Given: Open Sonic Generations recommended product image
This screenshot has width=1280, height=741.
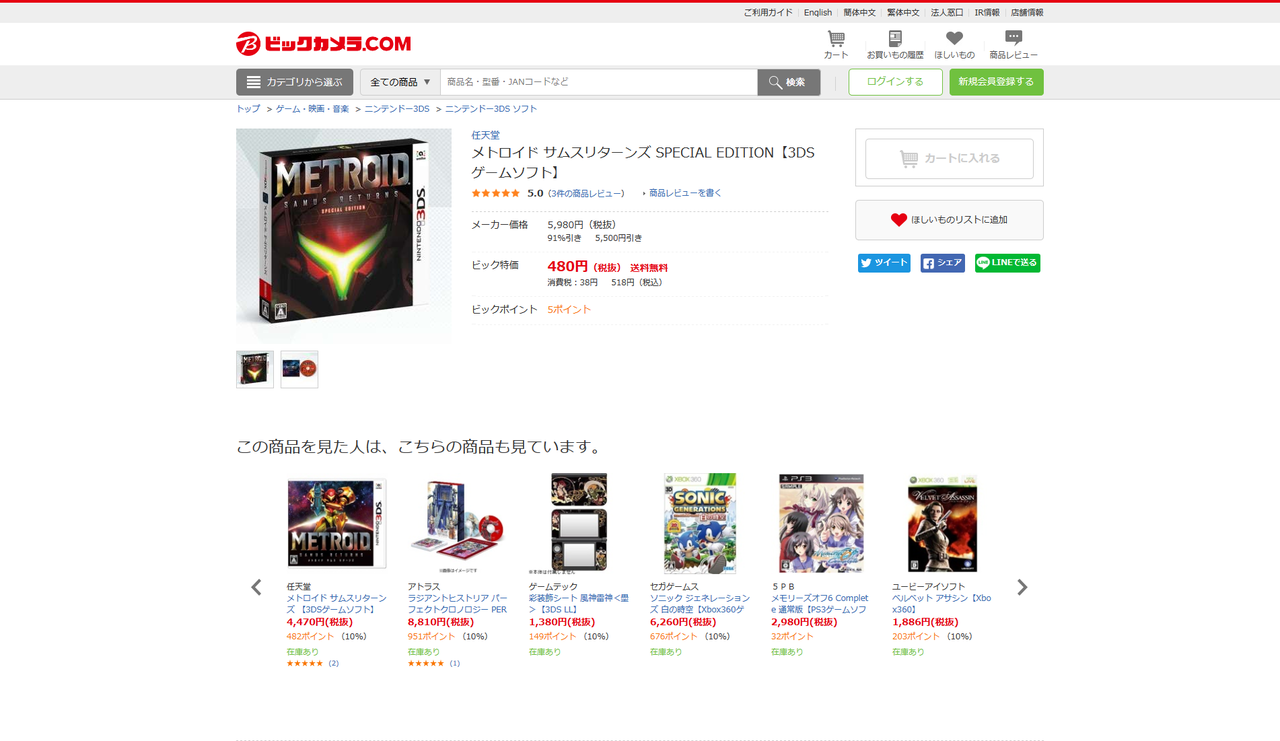Looking at the screenshot, I should (x=700, y=523).
